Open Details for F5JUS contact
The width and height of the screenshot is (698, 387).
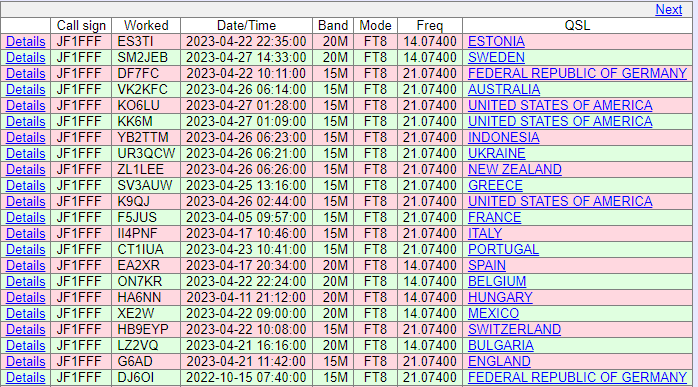point(25,218)
